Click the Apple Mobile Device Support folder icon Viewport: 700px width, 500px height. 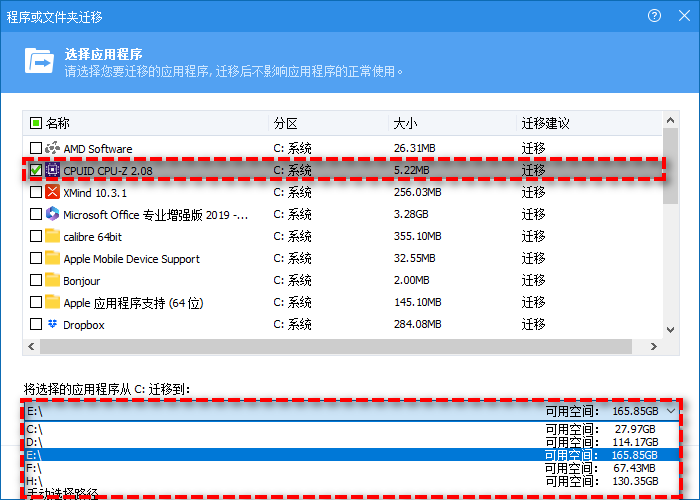tap(52, 258)
